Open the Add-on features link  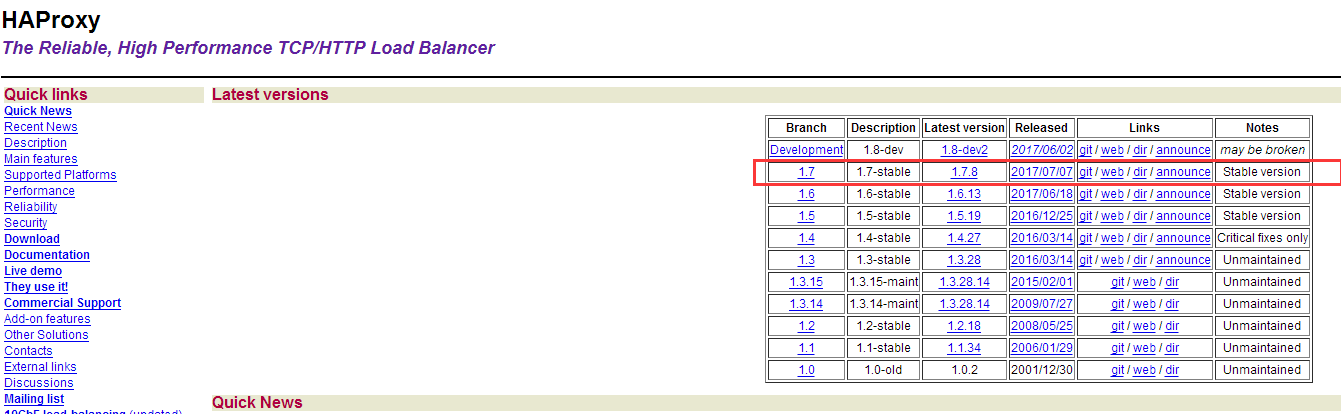[47, 319]
